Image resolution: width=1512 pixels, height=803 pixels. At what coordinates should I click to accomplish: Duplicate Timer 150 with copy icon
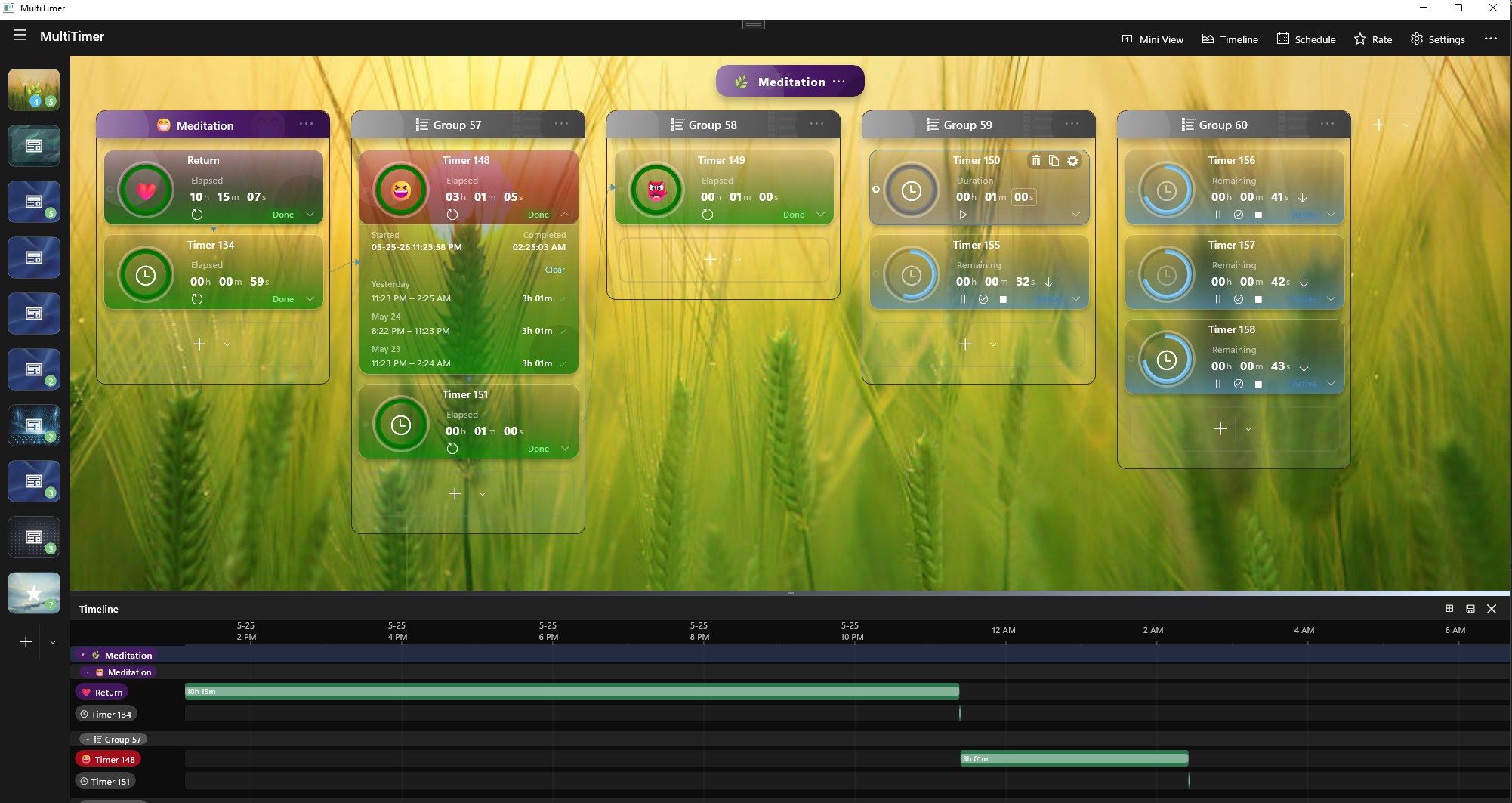click(x=1054, y=160)
